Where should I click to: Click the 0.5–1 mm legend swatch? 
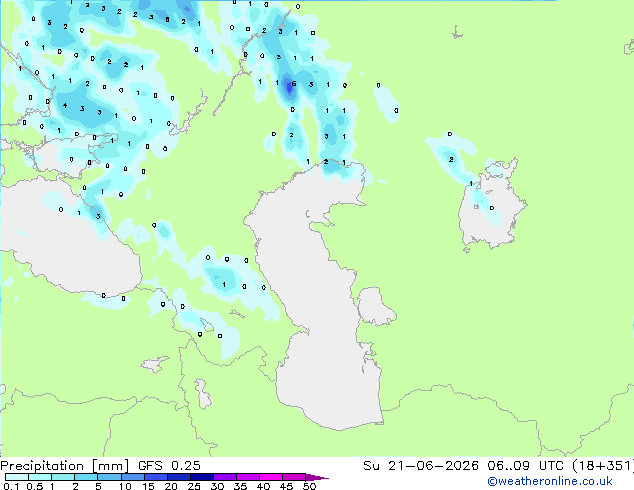[40, 477]
